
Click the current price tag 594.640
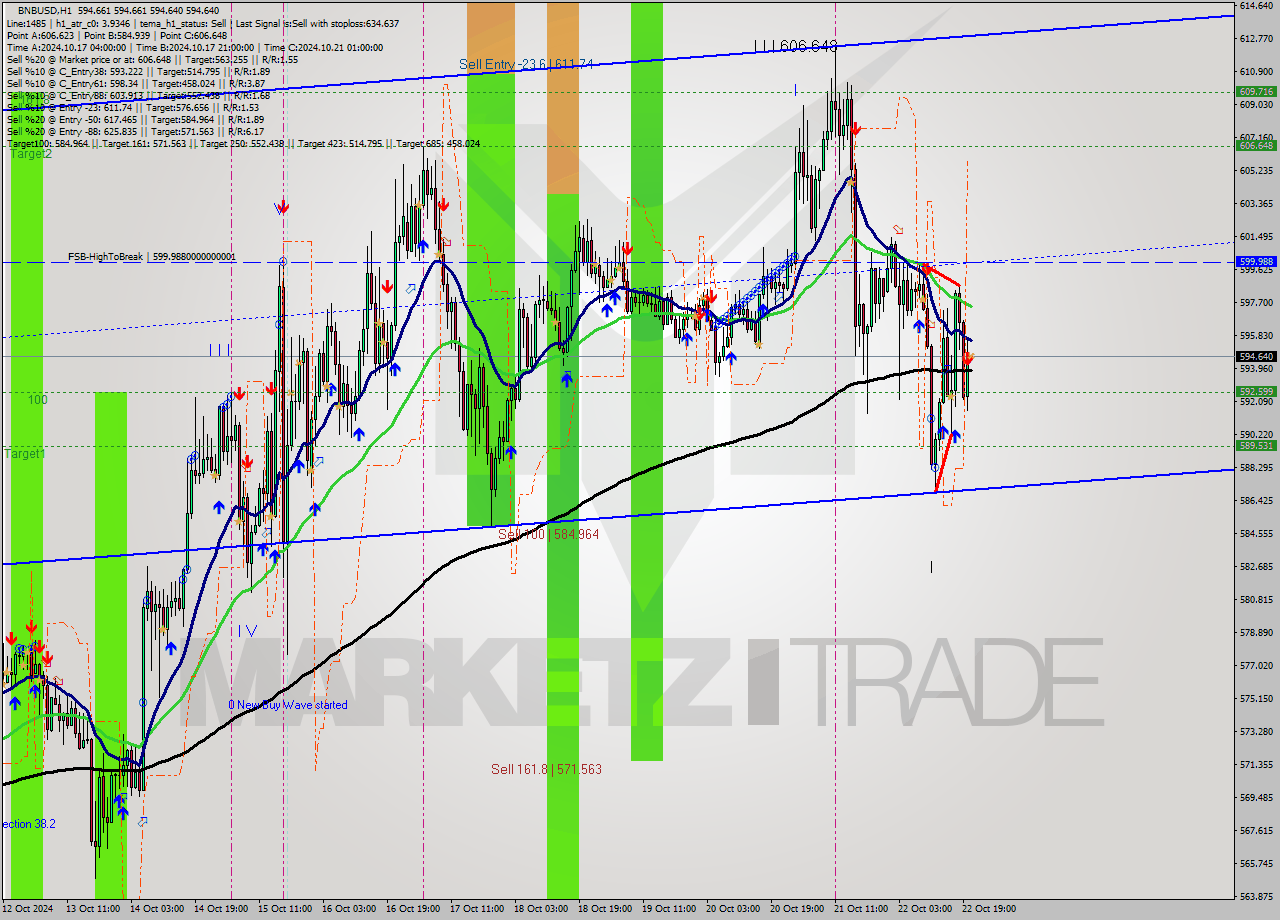(x=1257, y=356)
